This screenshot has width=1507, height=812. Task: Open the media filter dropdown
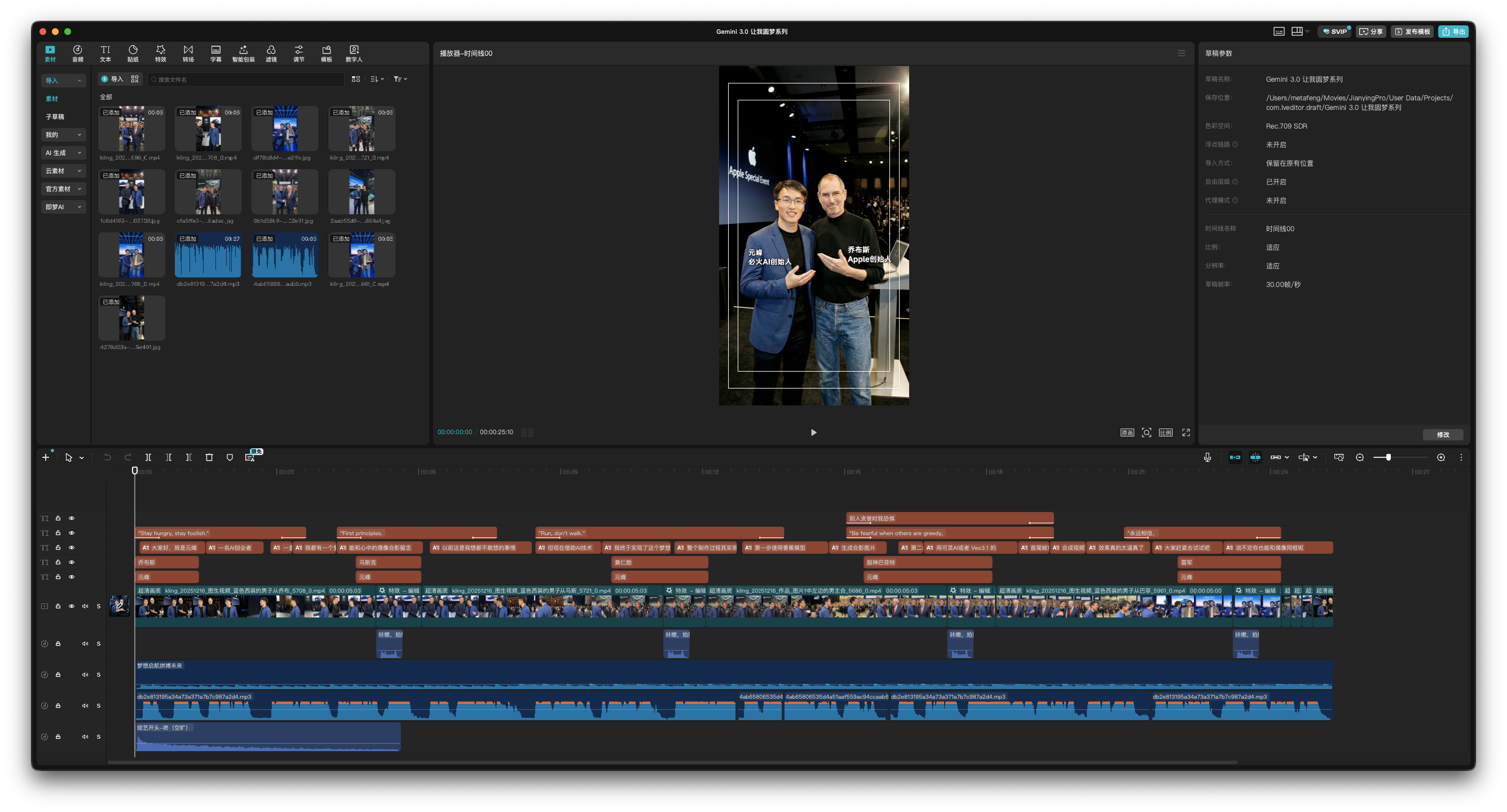pos(400,79)
